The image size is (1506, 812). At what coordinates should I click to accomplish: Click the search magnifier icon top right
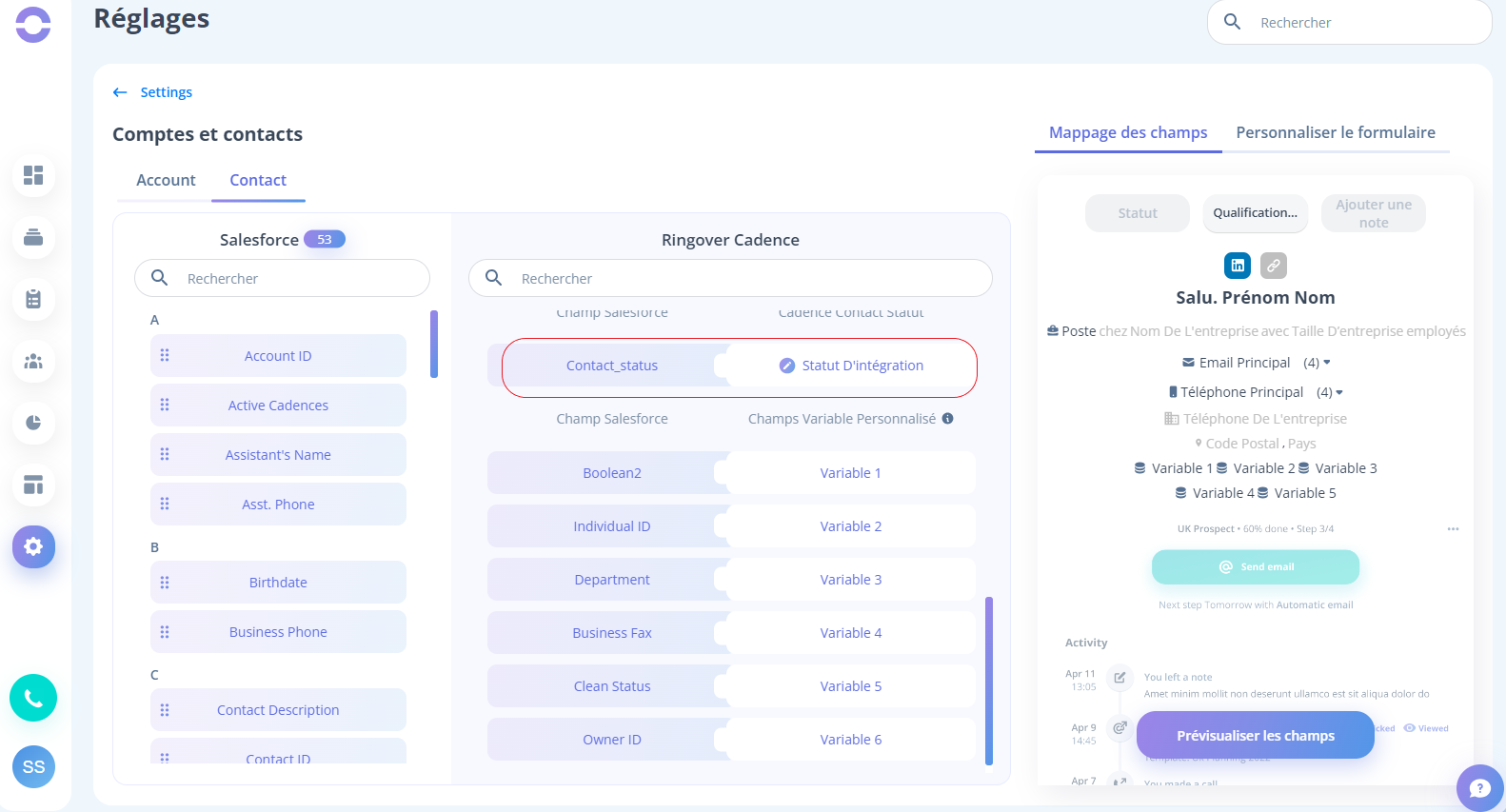(x=1232, y=22)
